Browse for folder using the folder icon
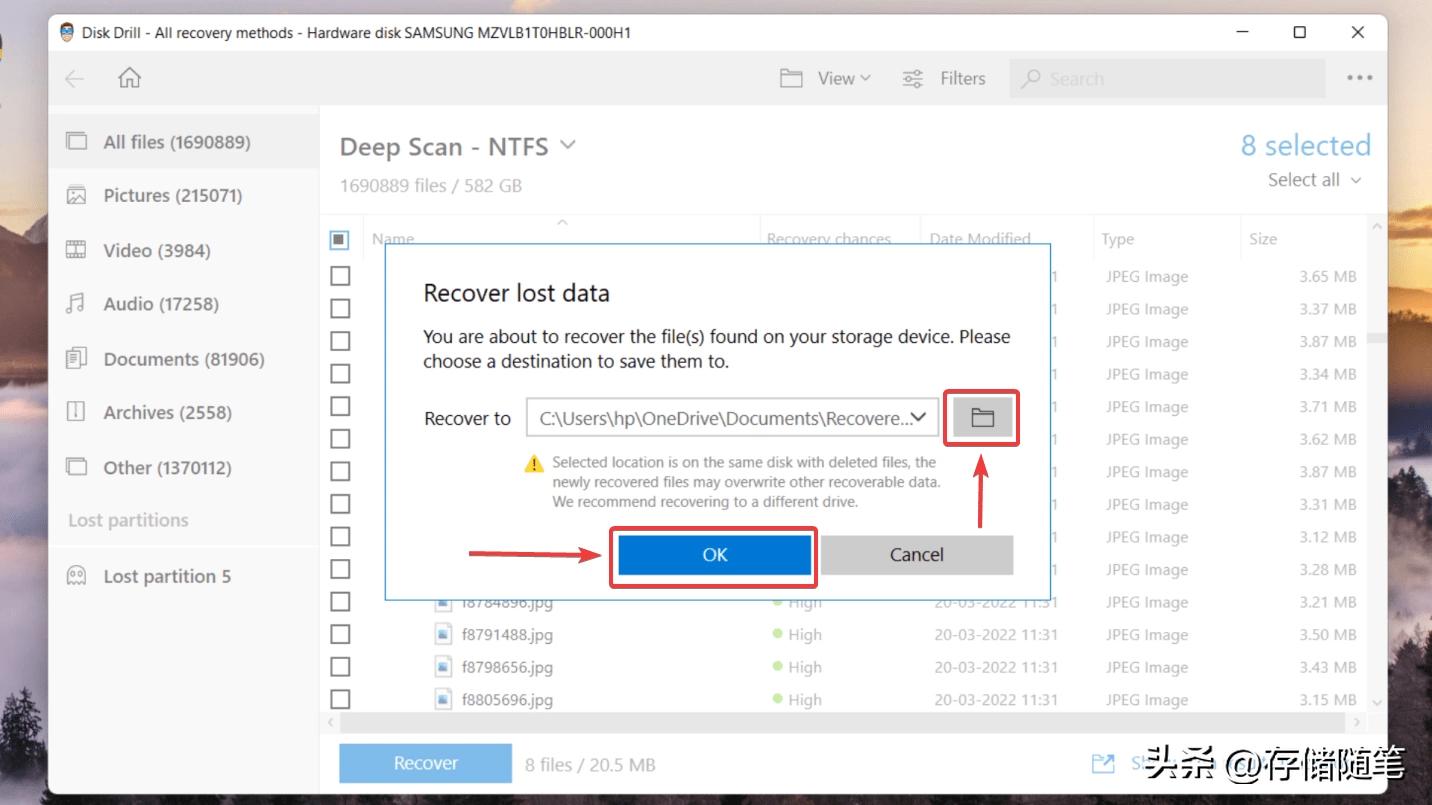 [x=982, y=418]
